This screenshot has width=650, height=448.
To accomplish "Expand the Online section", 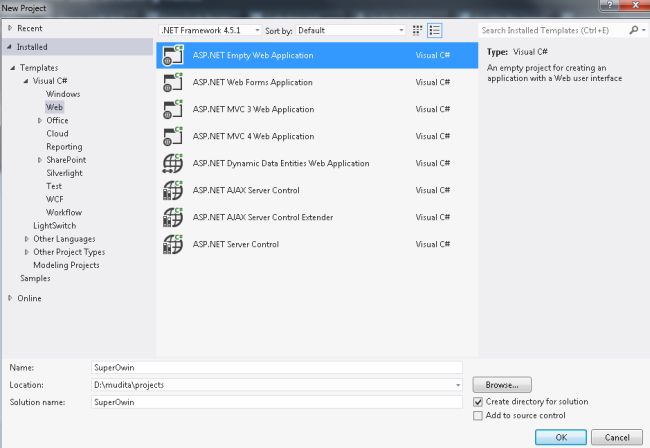I will [x=10, y=298].
